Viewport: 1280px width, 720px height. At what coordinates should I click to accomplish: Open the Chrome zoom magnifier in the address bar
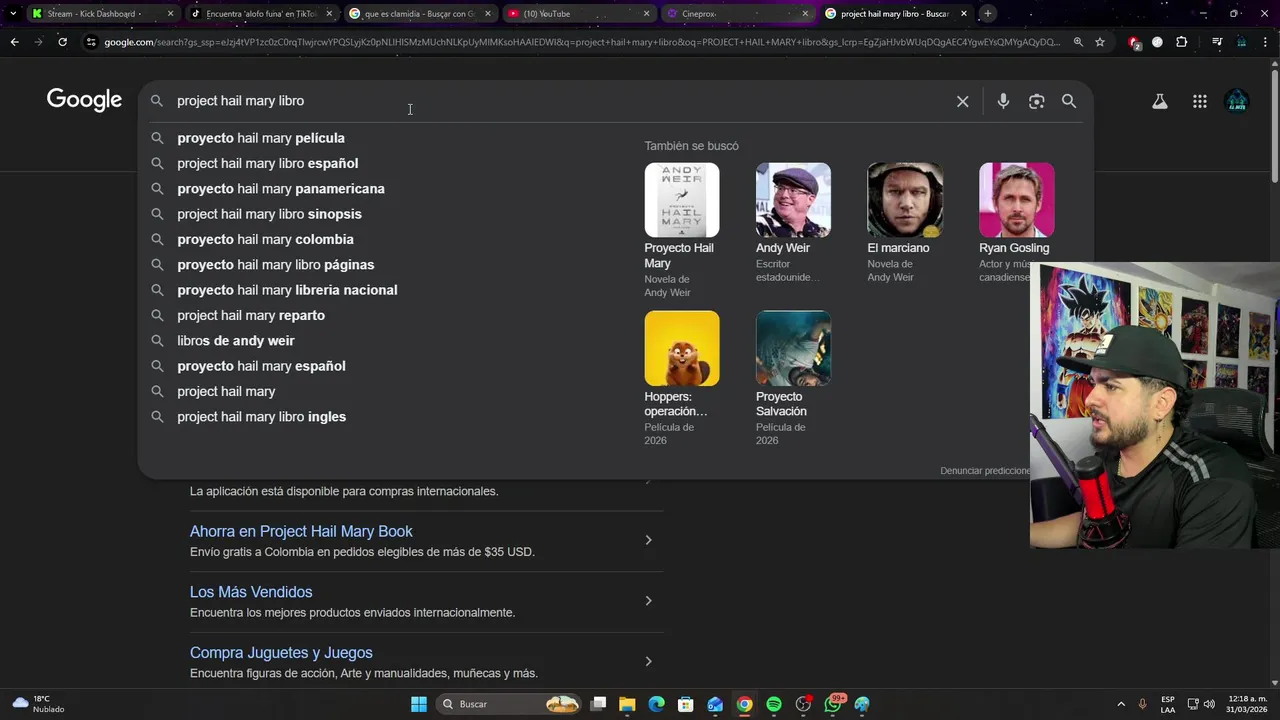[x=1078, y=42]
